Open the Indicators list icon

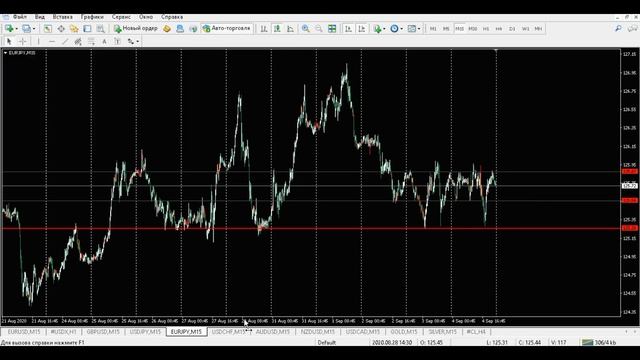coord(377,29)
